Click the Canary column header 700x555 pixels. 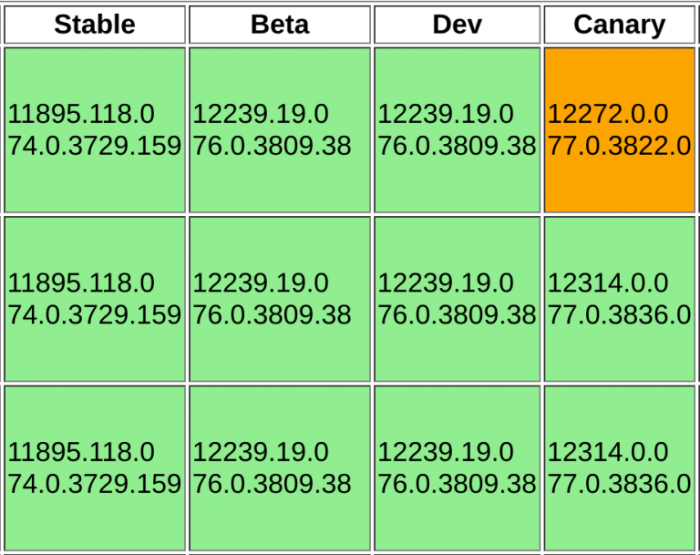point(619,25)
